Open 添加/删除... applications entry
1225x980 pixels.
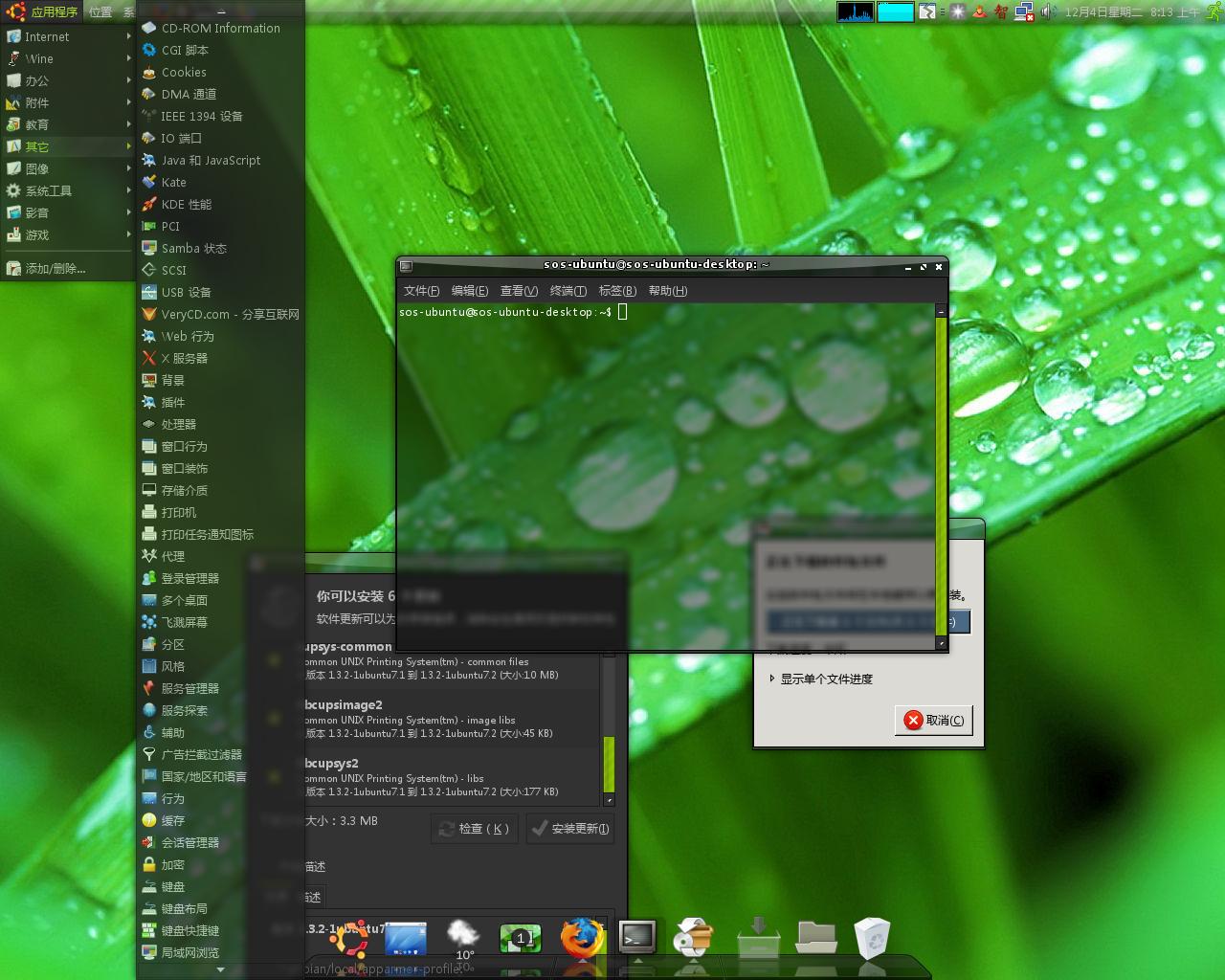tap(68, 269)
